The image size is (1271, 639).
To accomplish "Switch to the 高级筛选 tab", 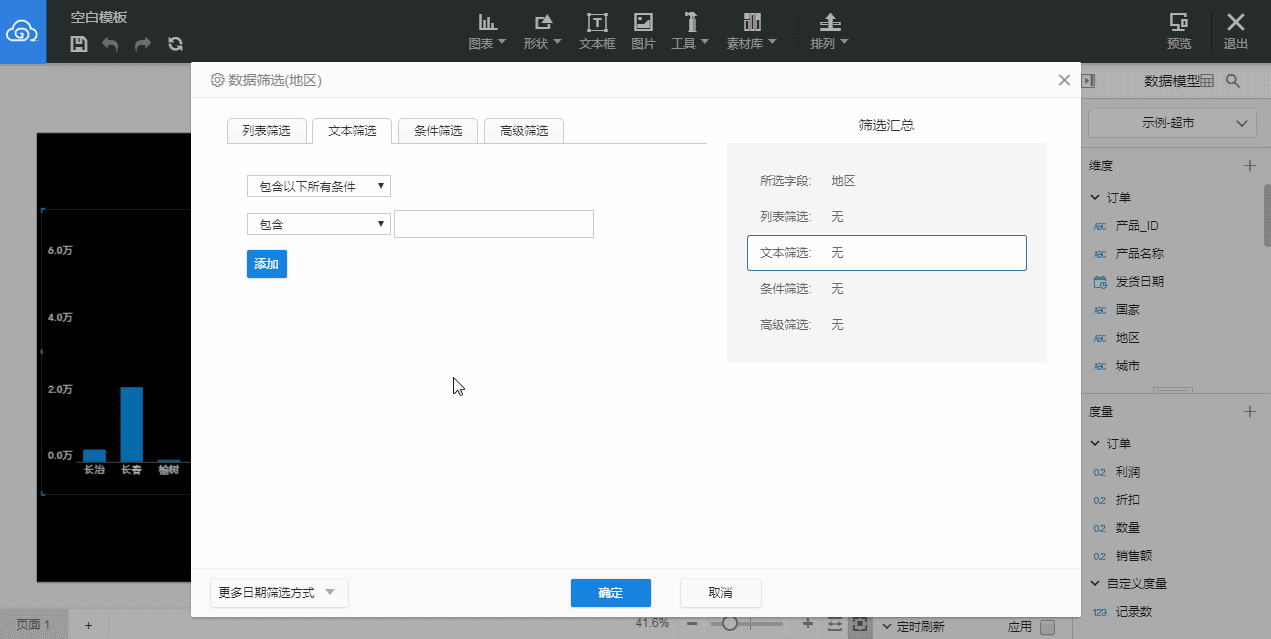I will 524,131.
